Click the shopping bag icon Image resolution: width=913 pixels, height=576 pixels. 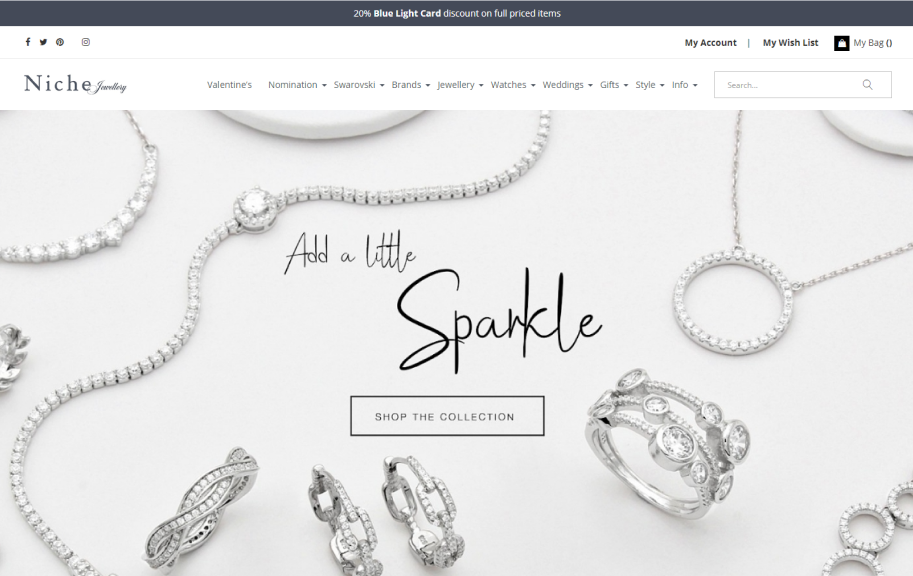841,43
